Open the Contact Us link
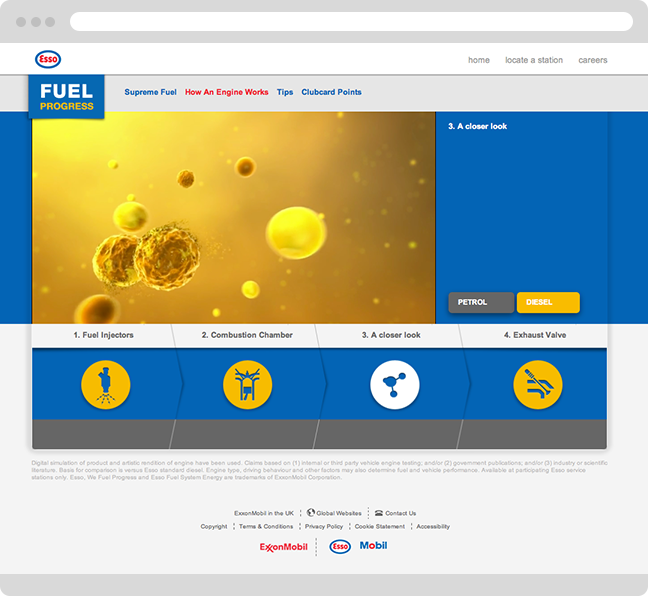 (x=400, y=513)
